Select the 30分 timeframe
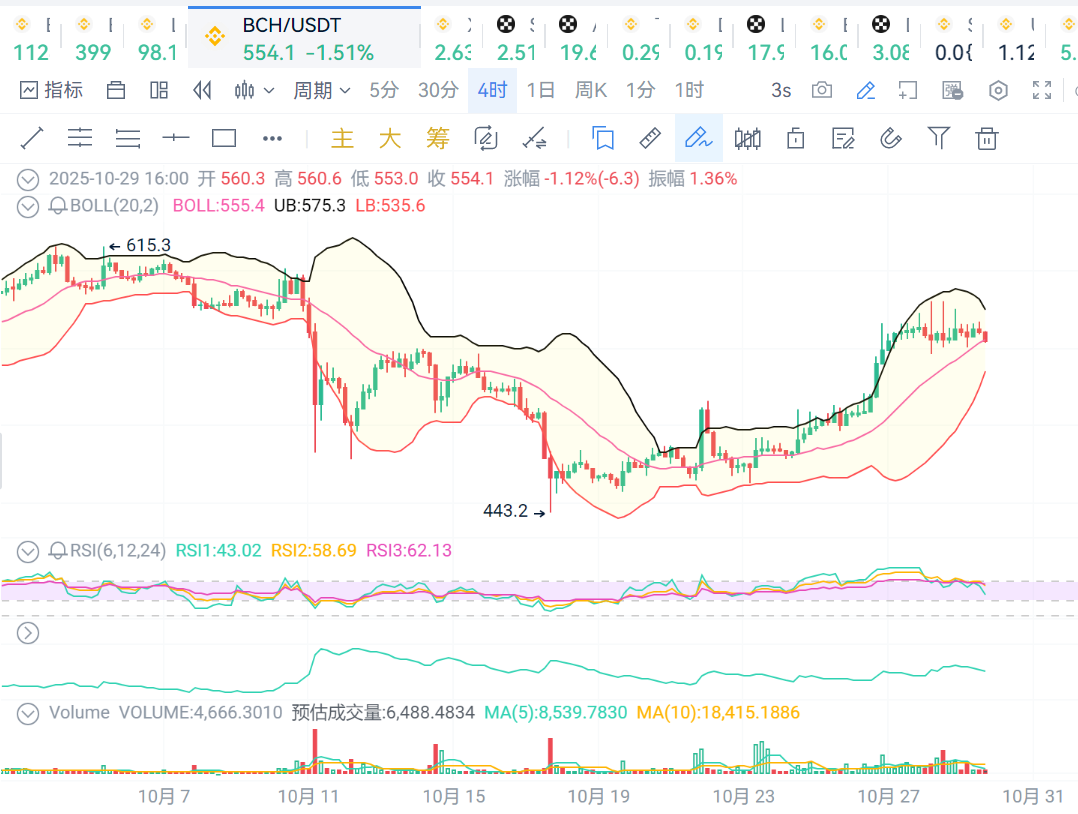 point(438,90)
